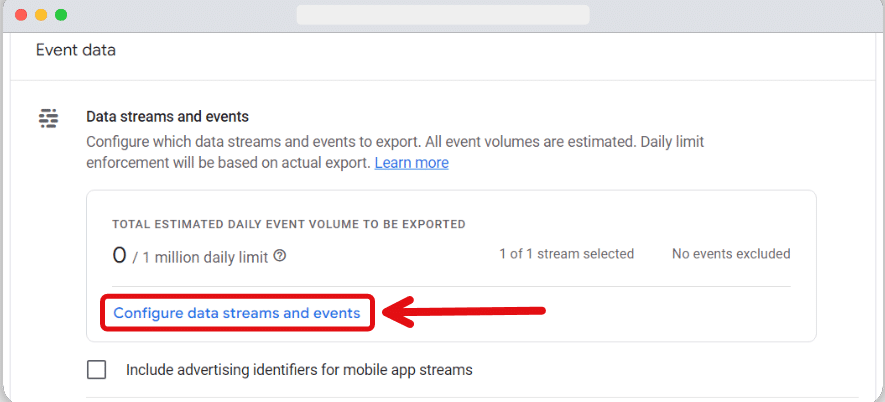Click the yellow minimize window button
This screenshot has height=402, width=885.
tap(41, 15)
